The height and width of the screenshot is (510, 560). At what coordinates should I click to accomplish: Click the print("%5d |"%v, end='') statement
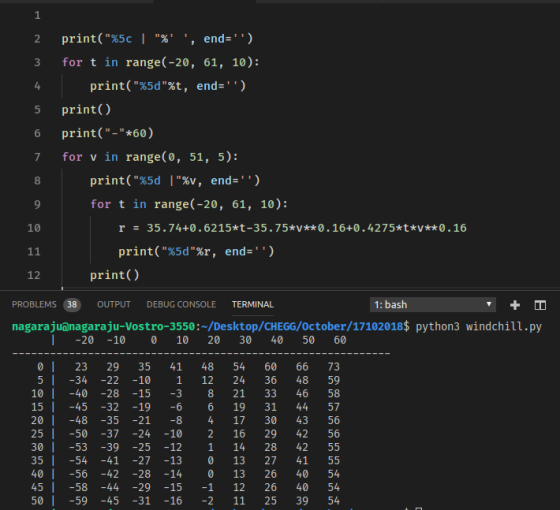pos(175,181)
